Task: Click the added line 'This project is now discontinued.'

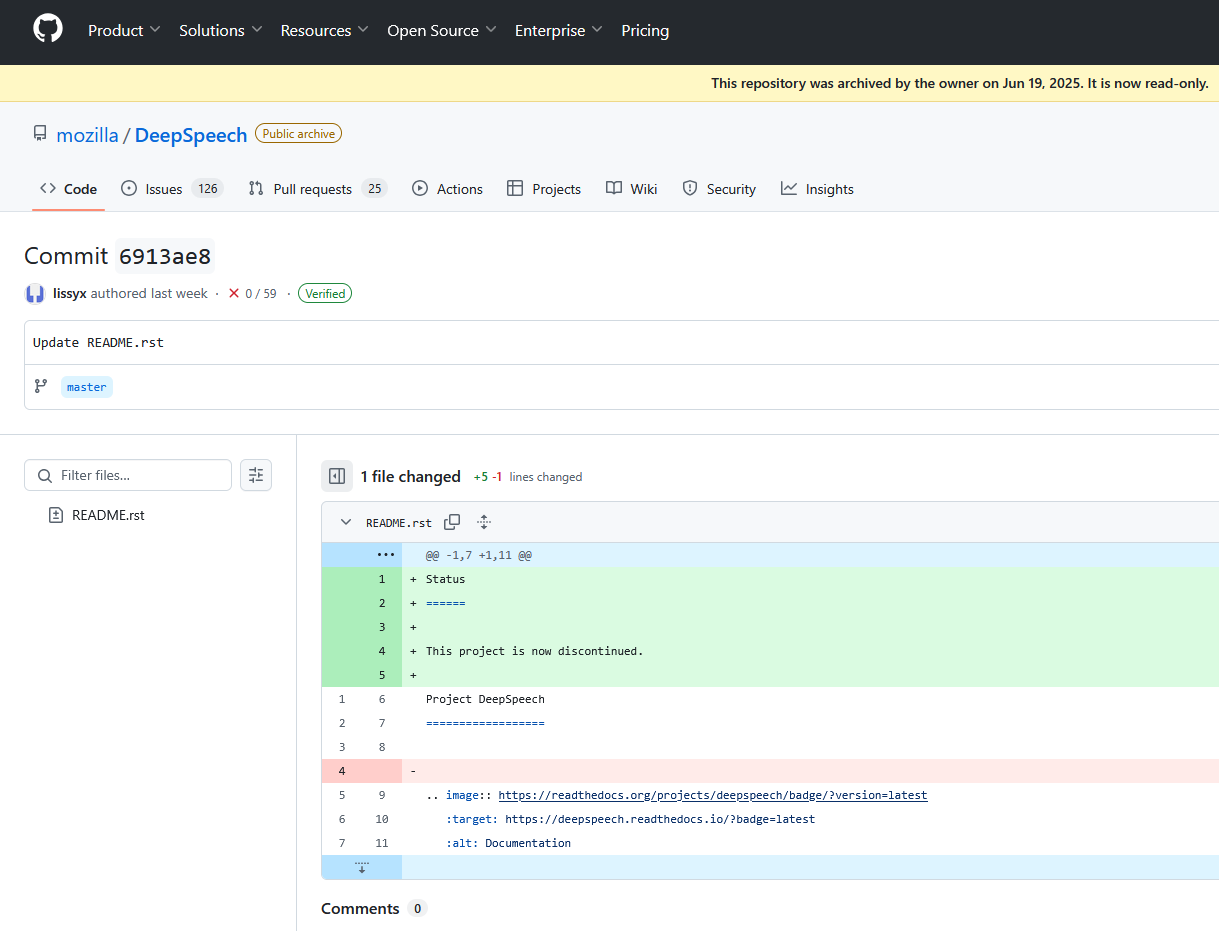Action: (x=534, y=651)
